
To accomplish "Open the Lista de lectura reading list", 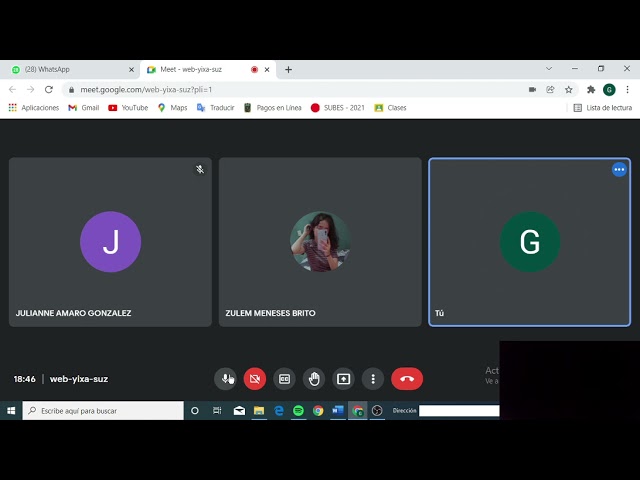I will [603, 108].
